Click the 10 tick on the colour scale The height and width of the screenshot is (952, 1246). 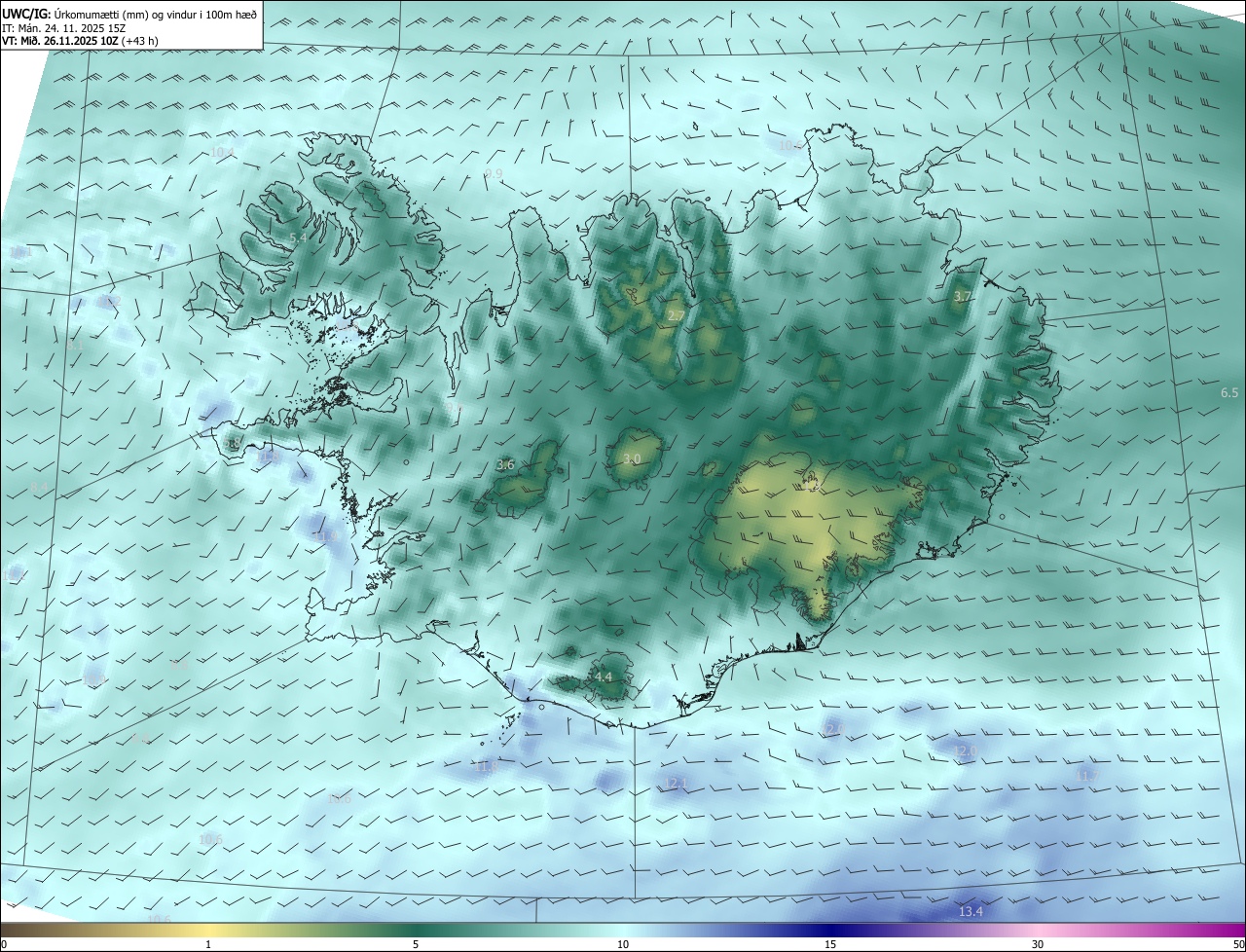(623, 944)
